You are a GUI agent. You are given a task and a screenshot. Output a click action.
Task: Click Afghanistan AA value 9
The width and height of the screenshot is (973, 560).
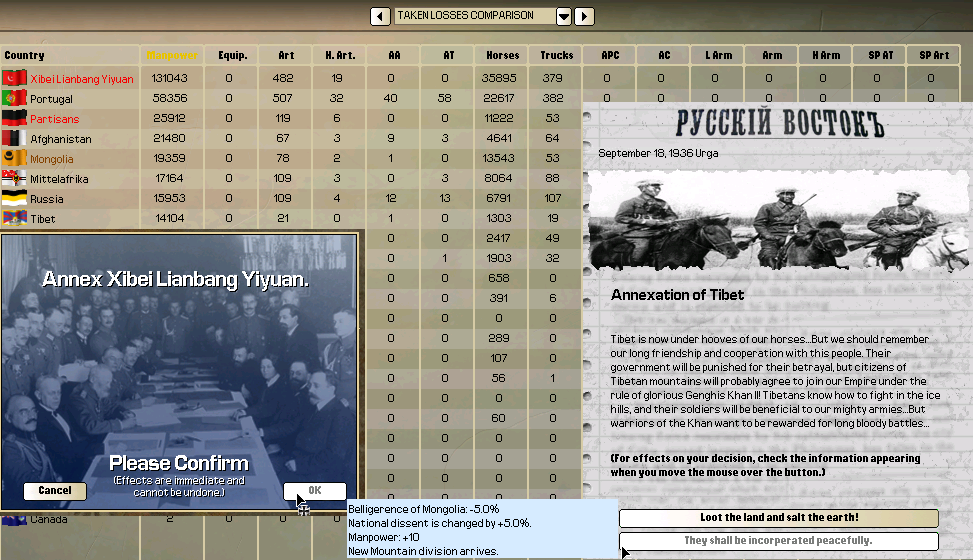click(x=391, y=138)
